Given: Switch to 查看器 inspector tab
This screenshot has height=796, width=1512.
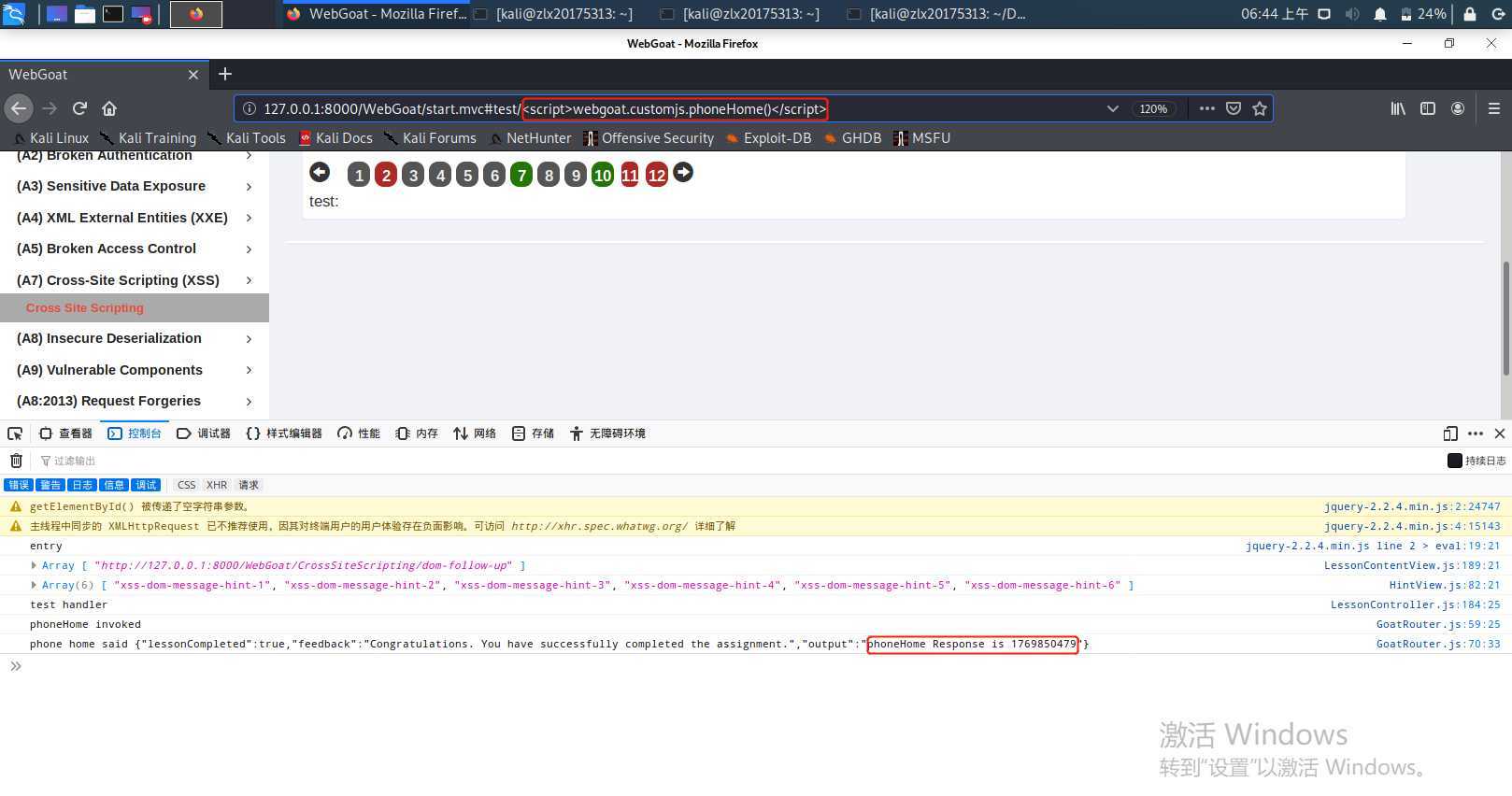Looking at the screenshot, I should click(65, 434).
